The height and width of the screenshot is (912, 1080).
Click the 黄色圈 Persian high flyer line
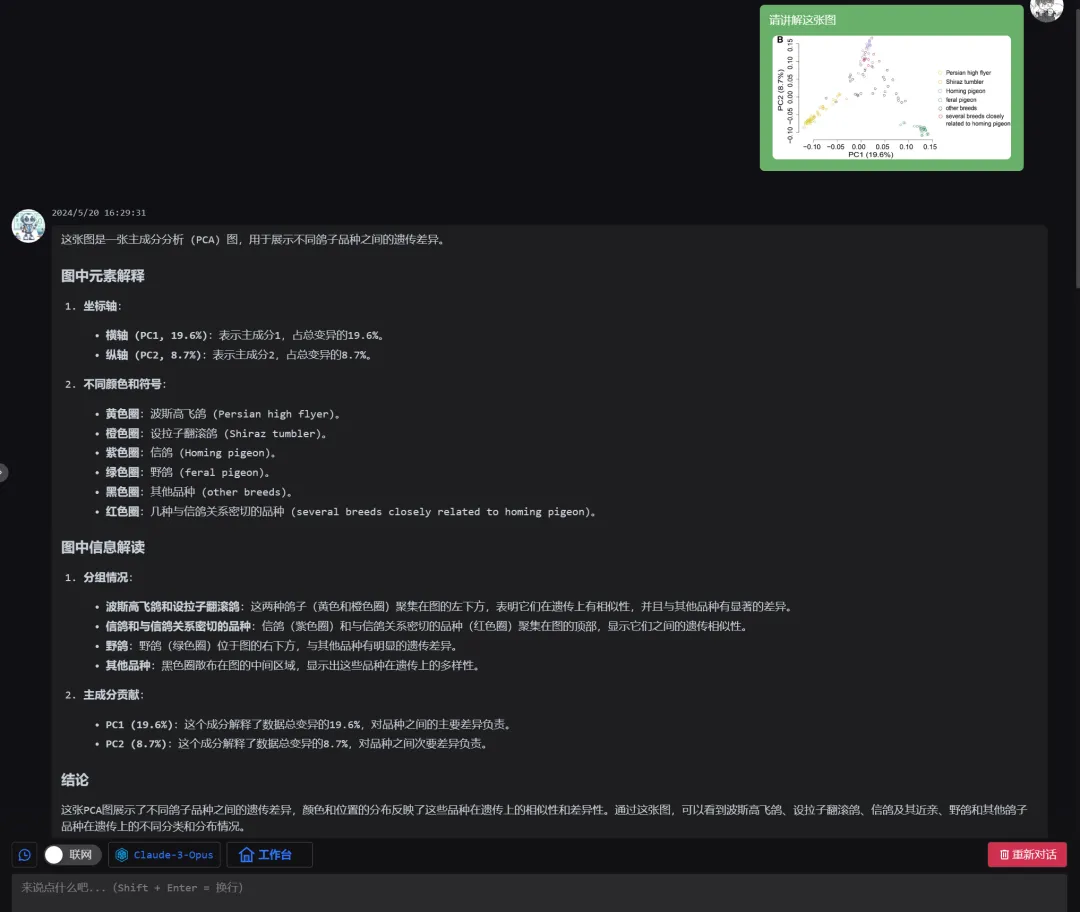click(x=223, y=414)
